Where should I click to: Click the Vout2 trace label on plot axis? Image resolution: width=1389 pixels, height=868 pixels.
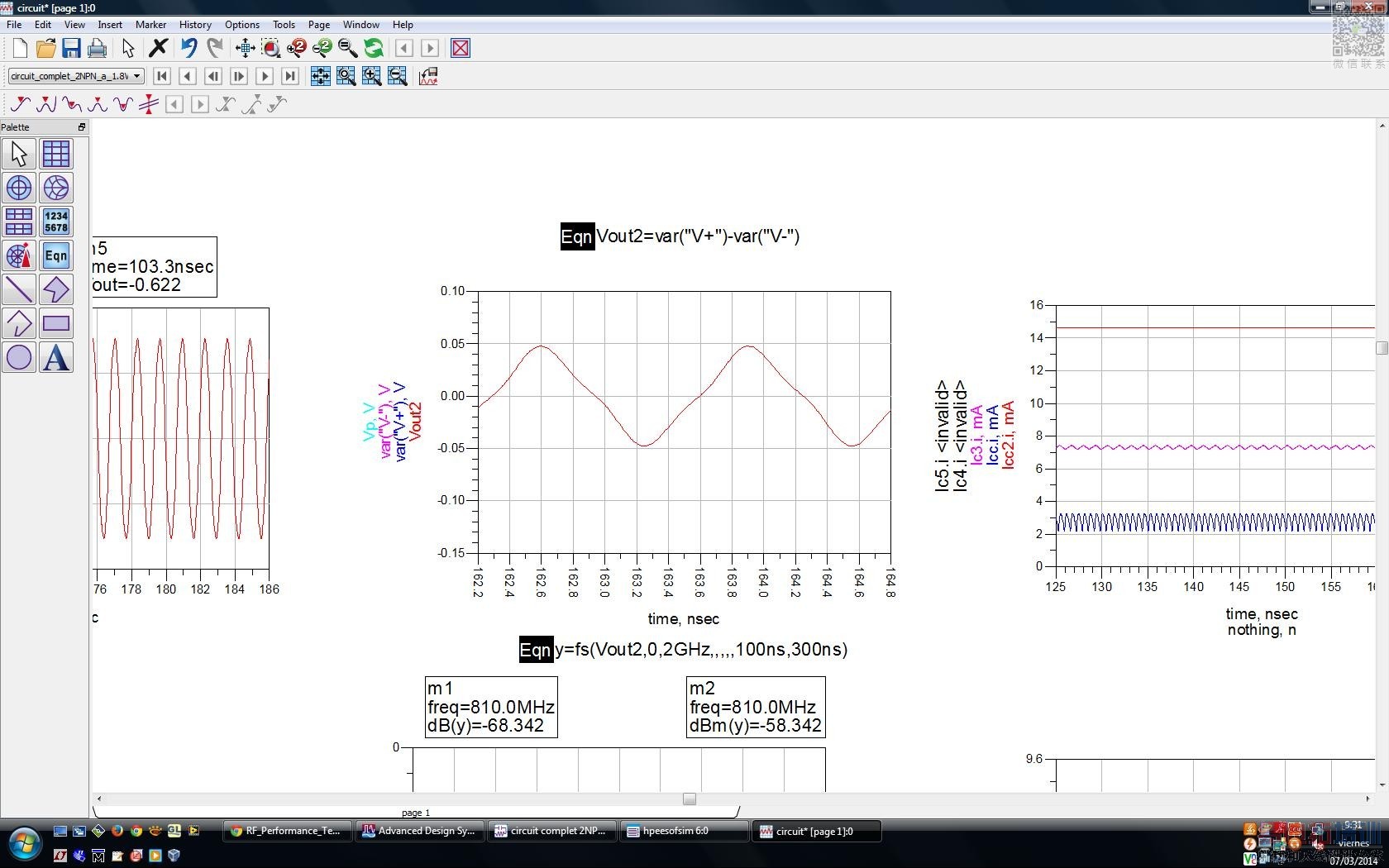[416, 421]
